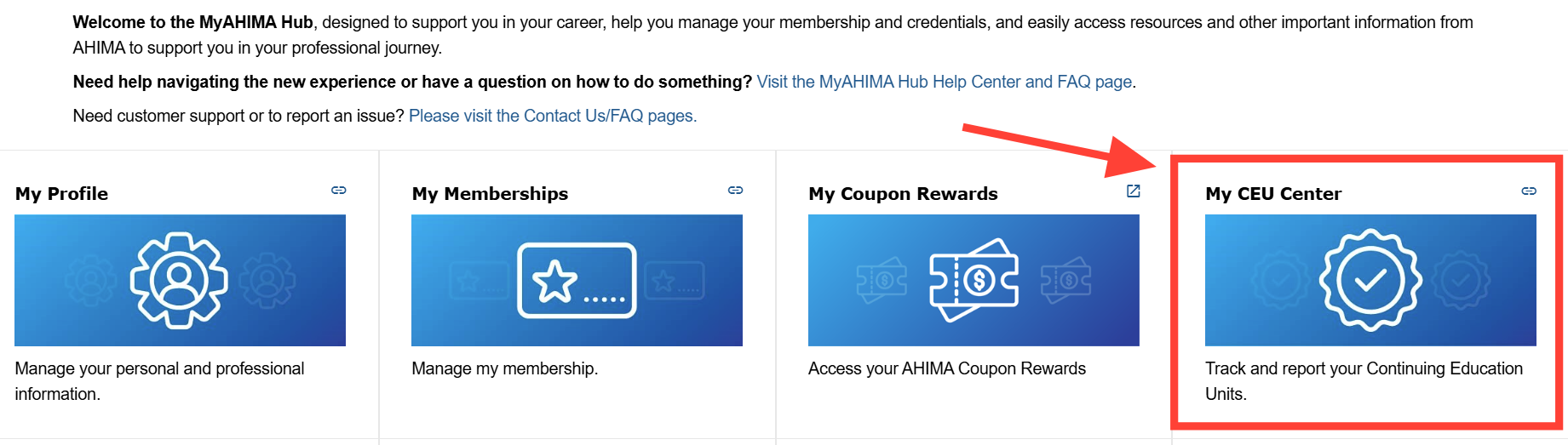Open the My Coupon Rewards heading
Viewport: 1568px width, 445px height.
pos(903,194)
